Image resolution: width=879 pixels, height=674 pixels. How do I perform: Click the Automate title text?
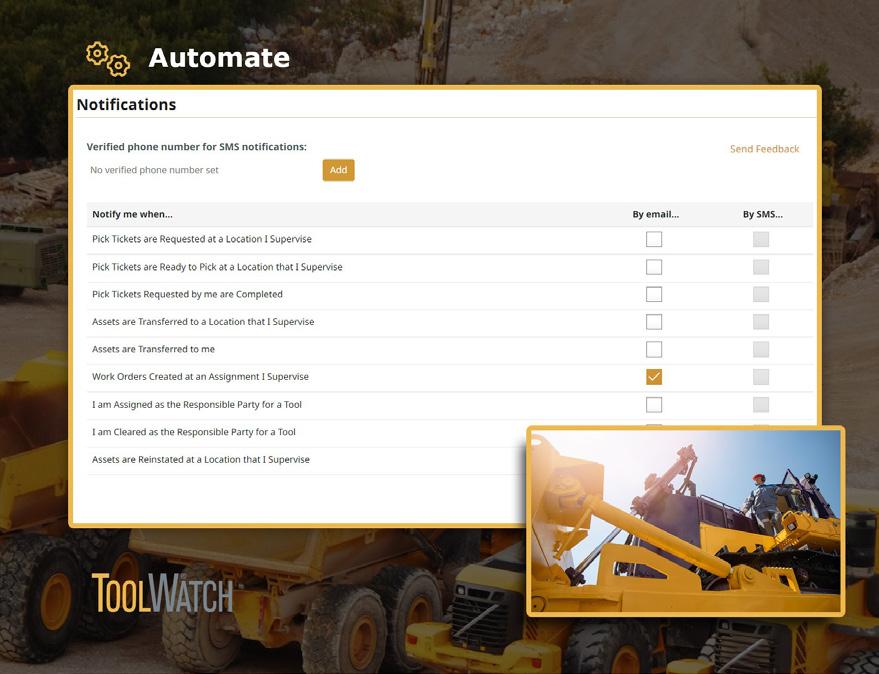click(x=219, y=58)
